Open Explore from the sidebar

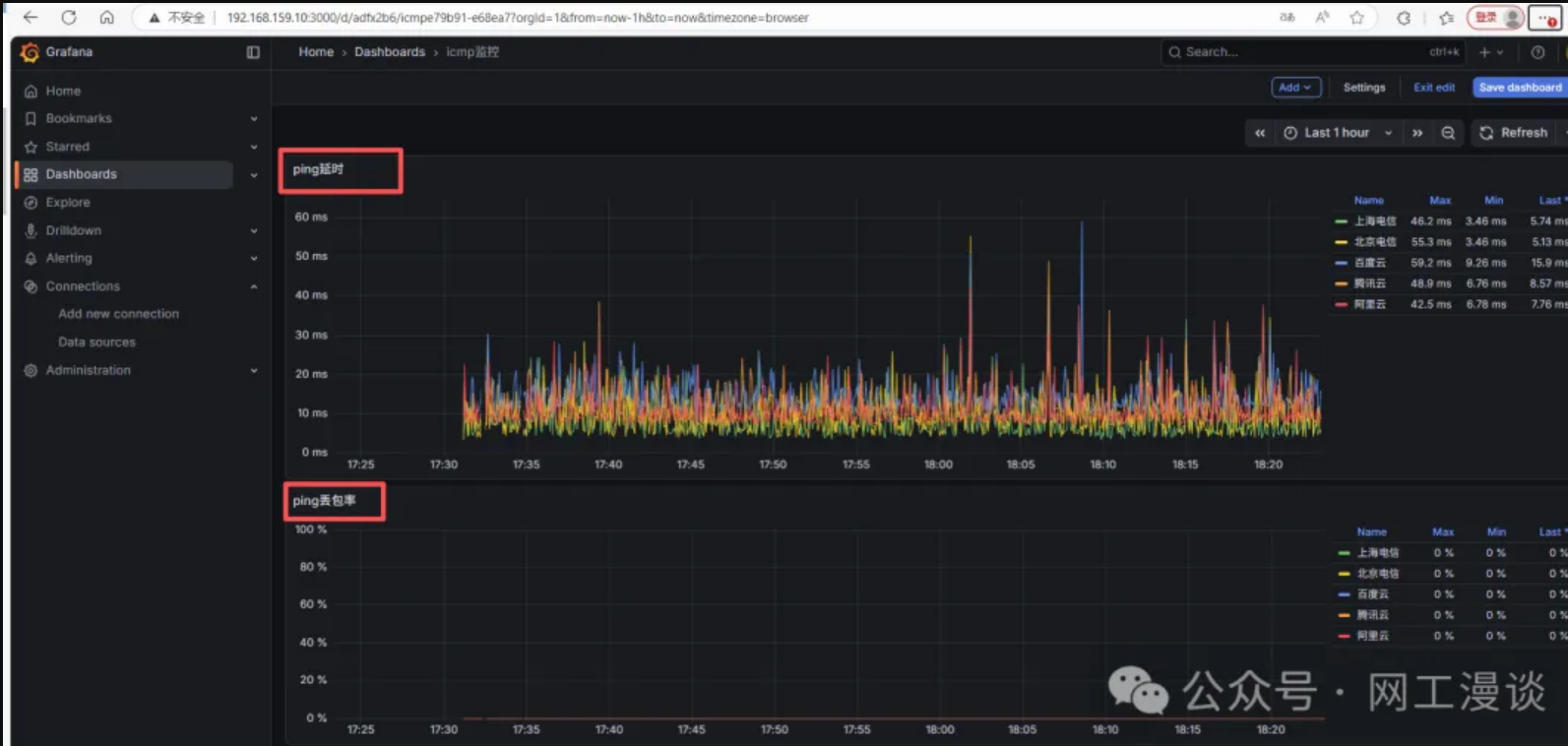coord(68,203)
